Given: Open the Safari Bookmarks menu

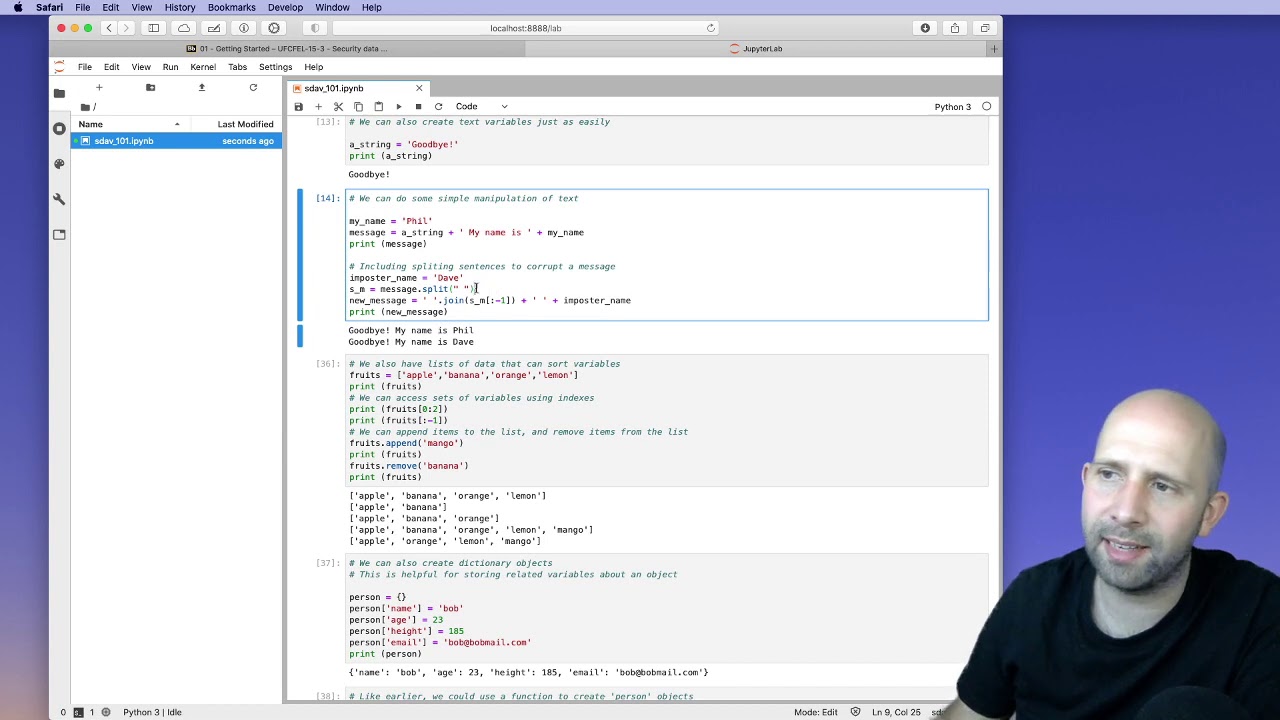Looking at the screenshot, I should pos(231,7).
